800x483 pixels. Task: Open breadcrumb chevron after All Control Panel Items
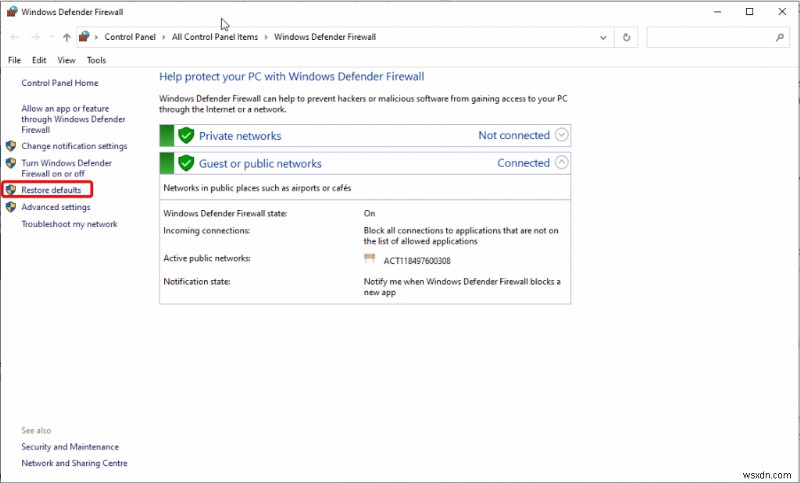coord(266,37)
